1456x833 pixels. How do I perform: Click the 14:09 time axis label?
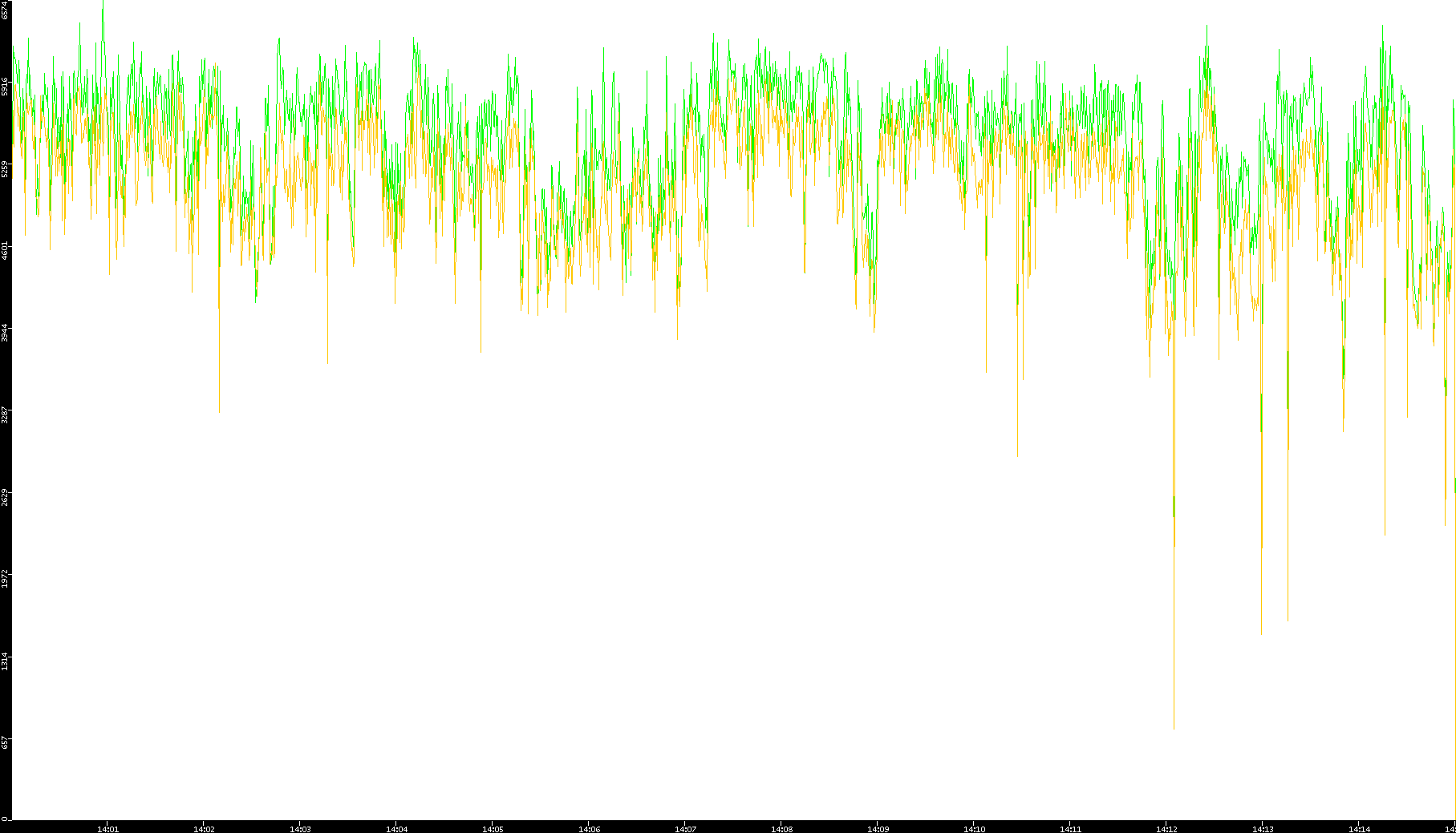click(878, 829)
